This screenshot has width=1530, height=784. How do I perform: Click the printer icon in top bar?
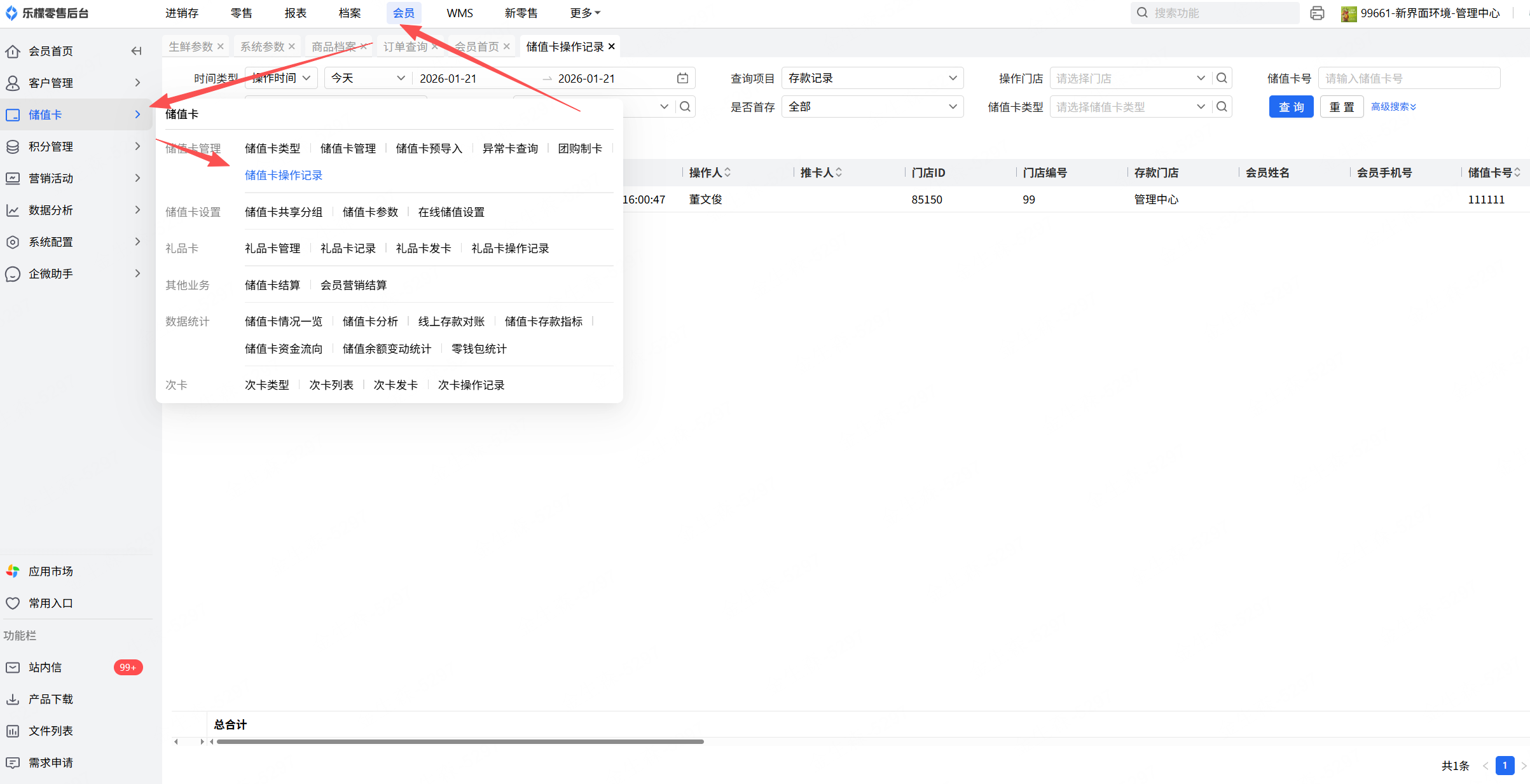point(1317,13)
